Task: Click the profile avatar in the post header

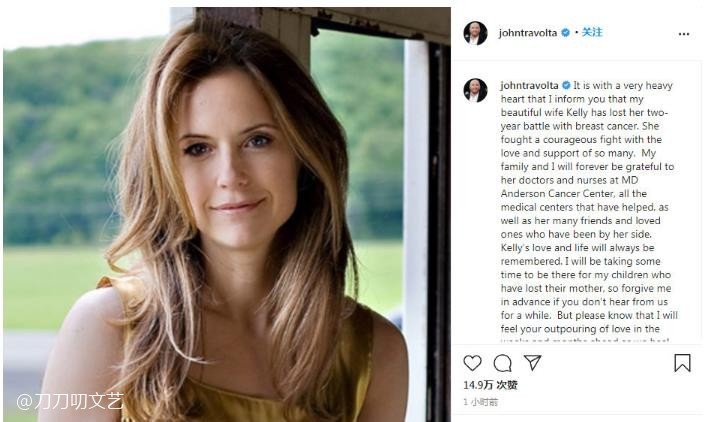Action: 475,33
